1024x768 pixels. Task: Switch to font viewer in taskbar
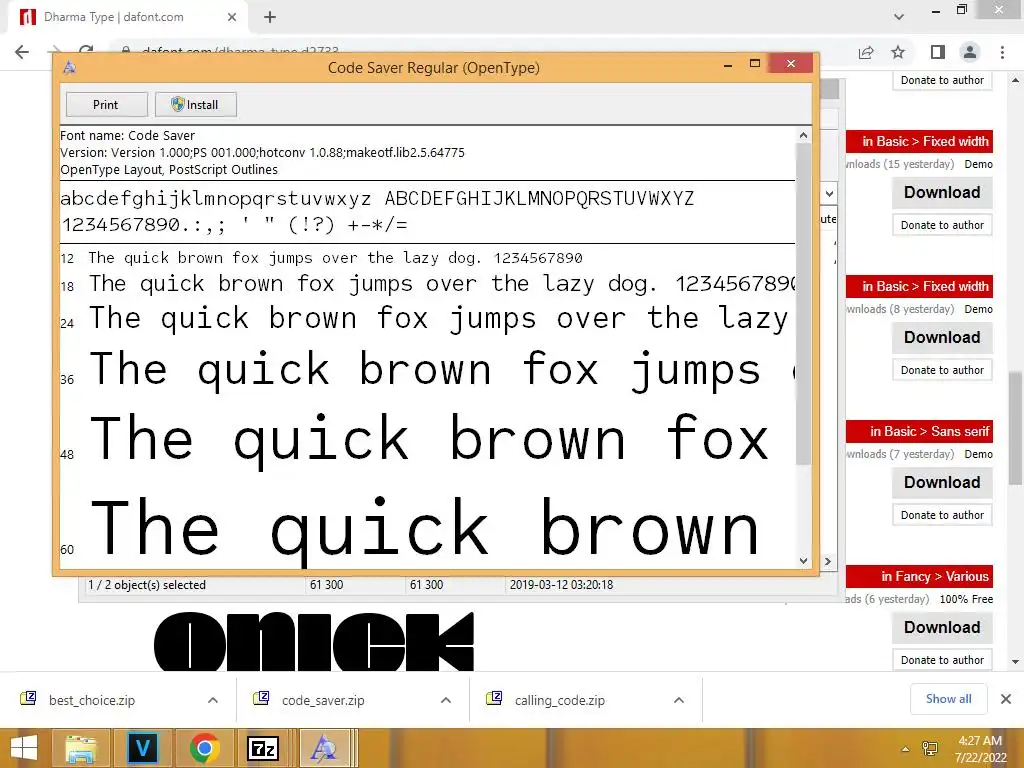click(x=325, y=748)
